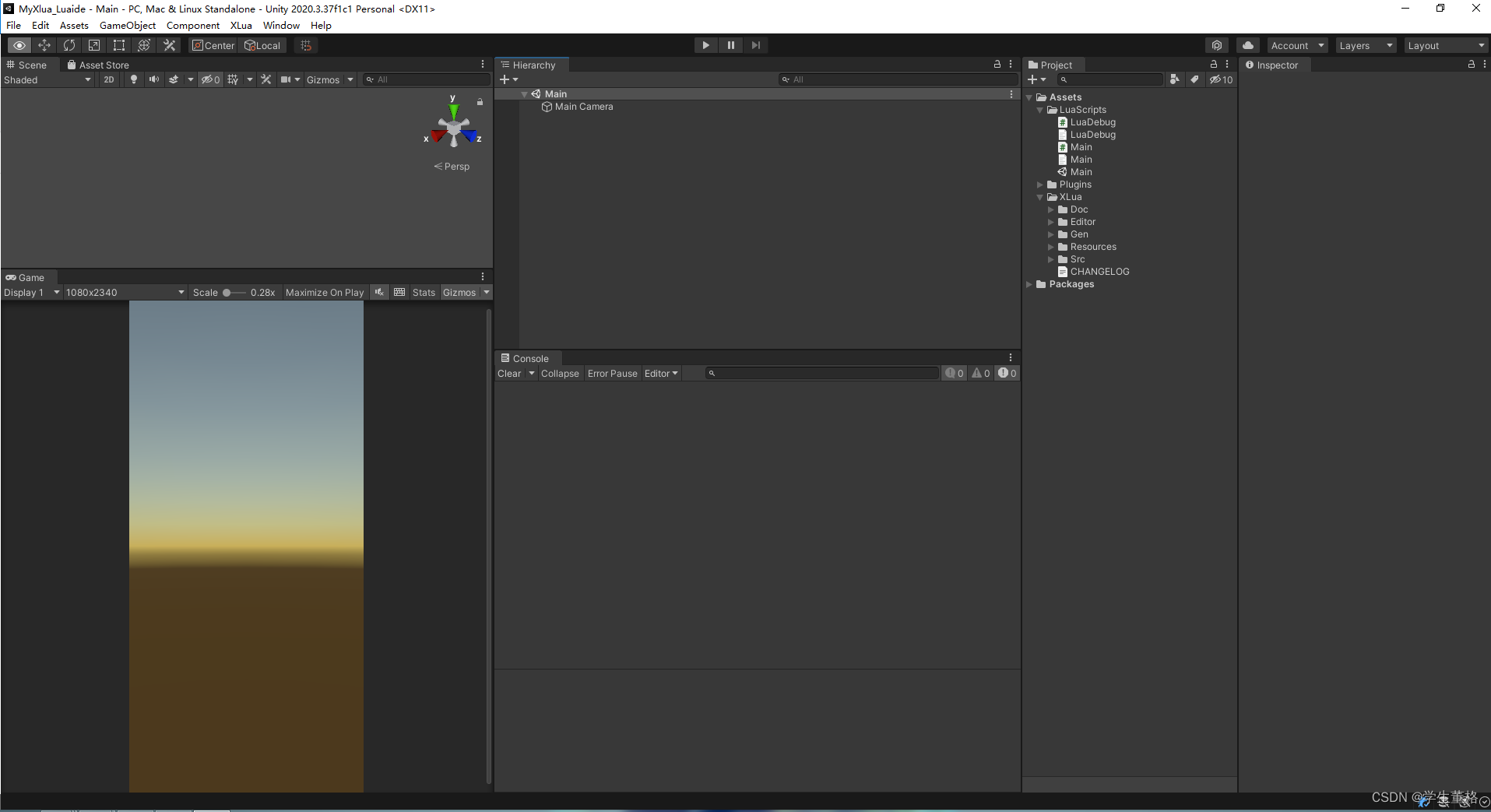The height and width of the screenshot is (812, 1491).
Task: Select the Rotate tool in the toolbar
Action: (69, 45)
